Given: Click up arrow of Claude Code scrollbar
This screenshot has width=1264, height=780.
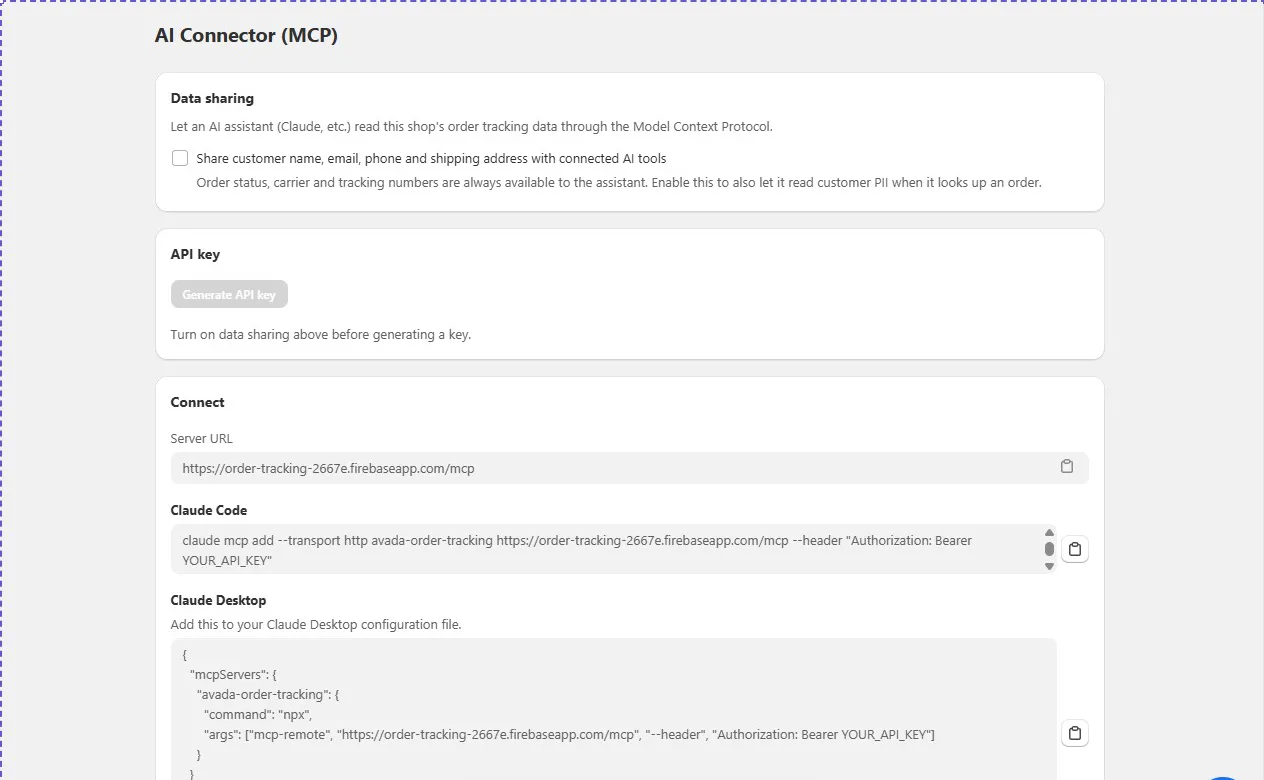Looking at the screenshot, I should point(1049,533).
